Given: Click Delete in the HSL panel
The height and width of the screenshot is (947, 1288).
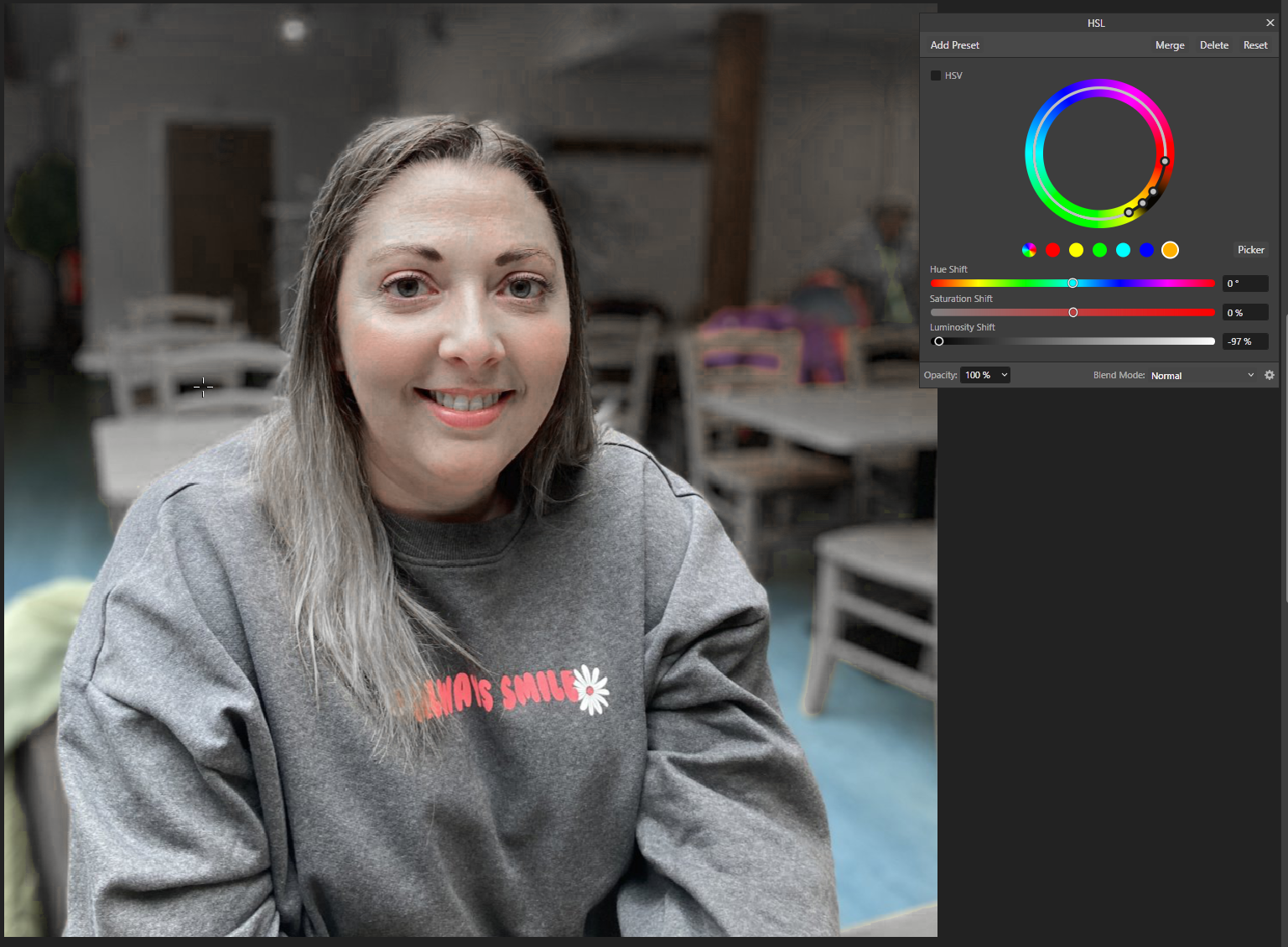Looking at the screenshot, I should click(1213, 45).
